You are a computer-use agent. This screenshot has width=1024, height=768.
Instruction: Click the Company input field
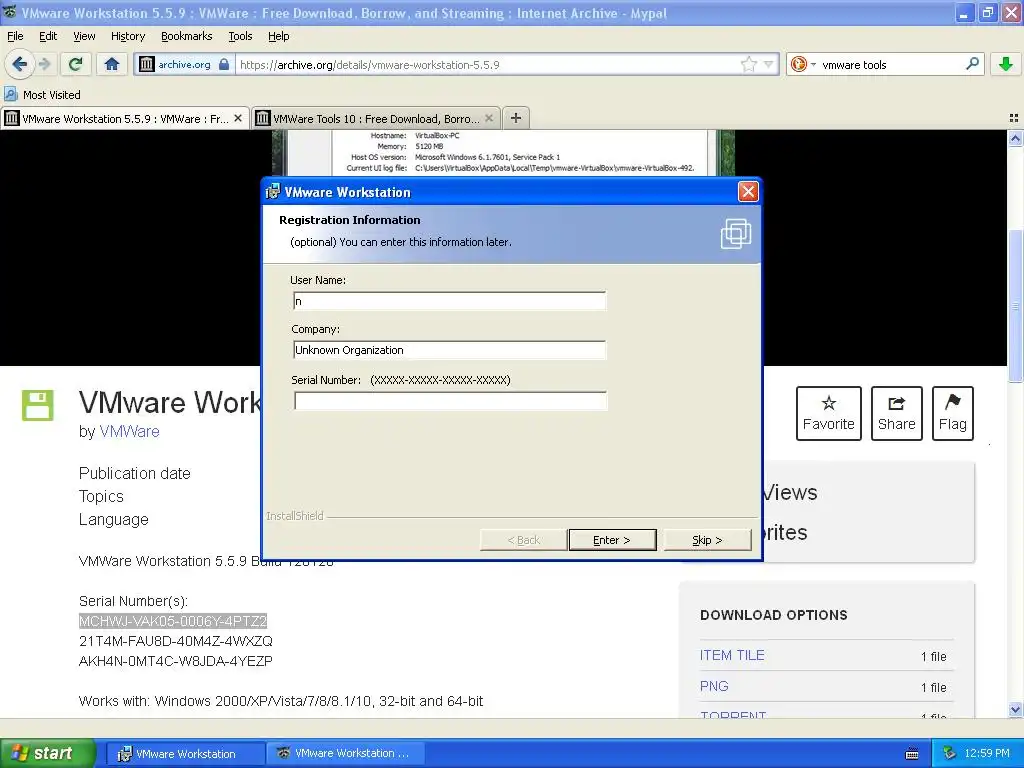(450, 350)
